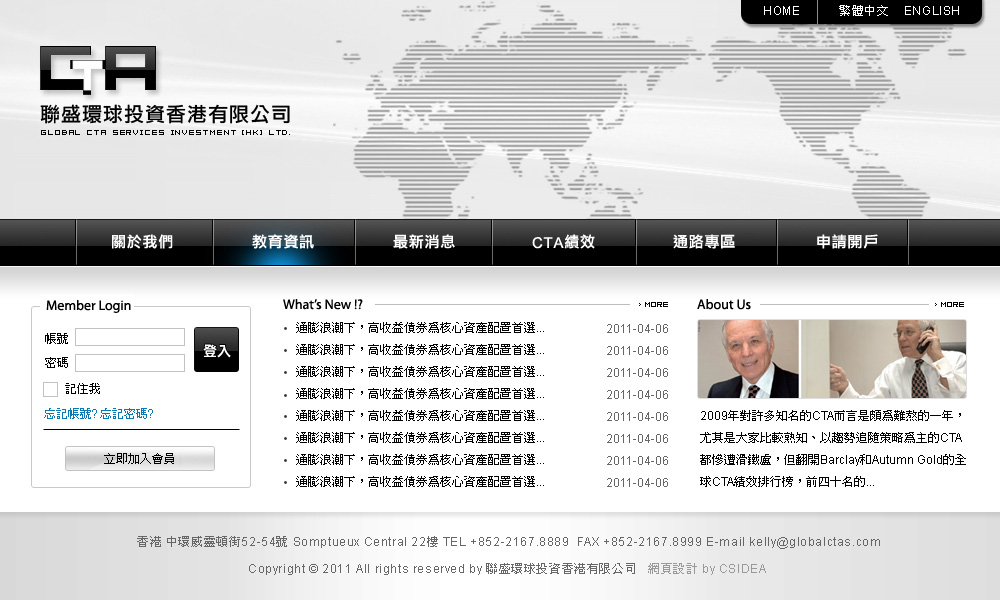Focus the 帳號 account input field
The width and height of the screenshot is (1000, 600).
pos(130,338)
